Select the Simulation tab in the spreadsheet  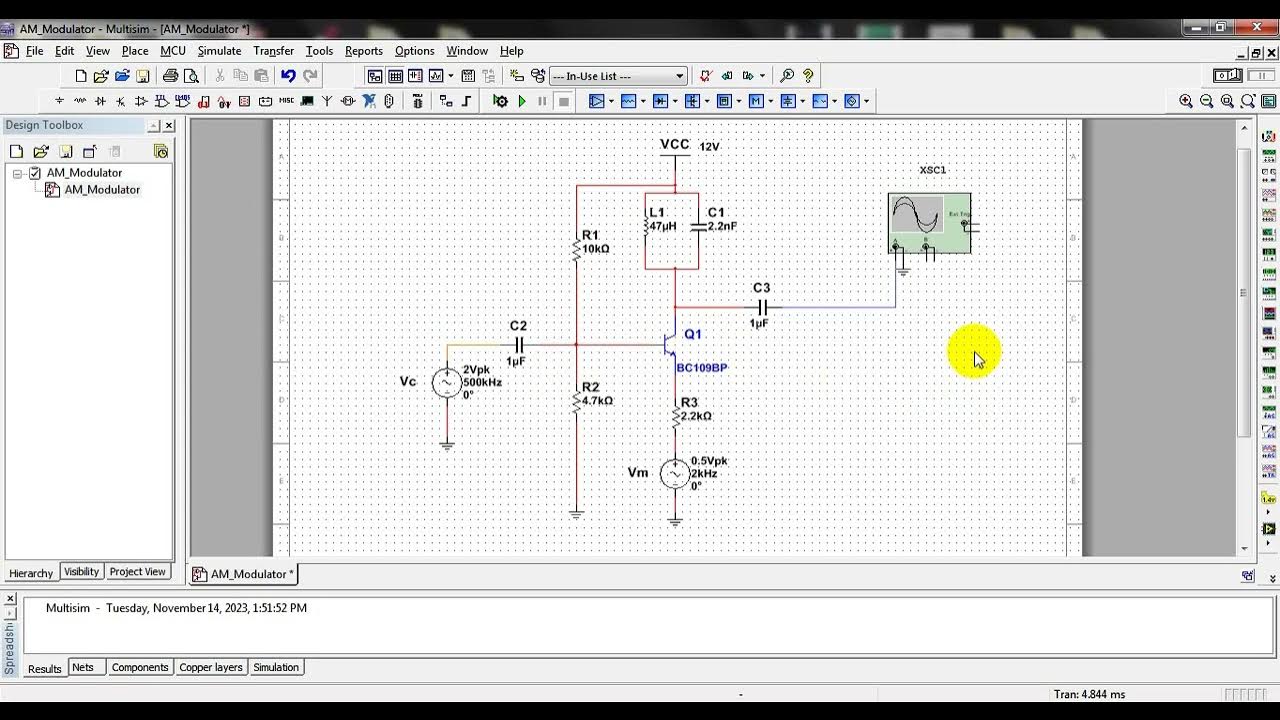click(x=276, y=667)
